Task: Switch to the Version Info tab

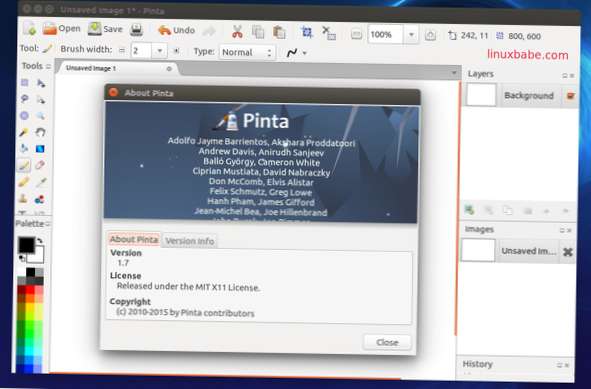Action: click(190, 241)
